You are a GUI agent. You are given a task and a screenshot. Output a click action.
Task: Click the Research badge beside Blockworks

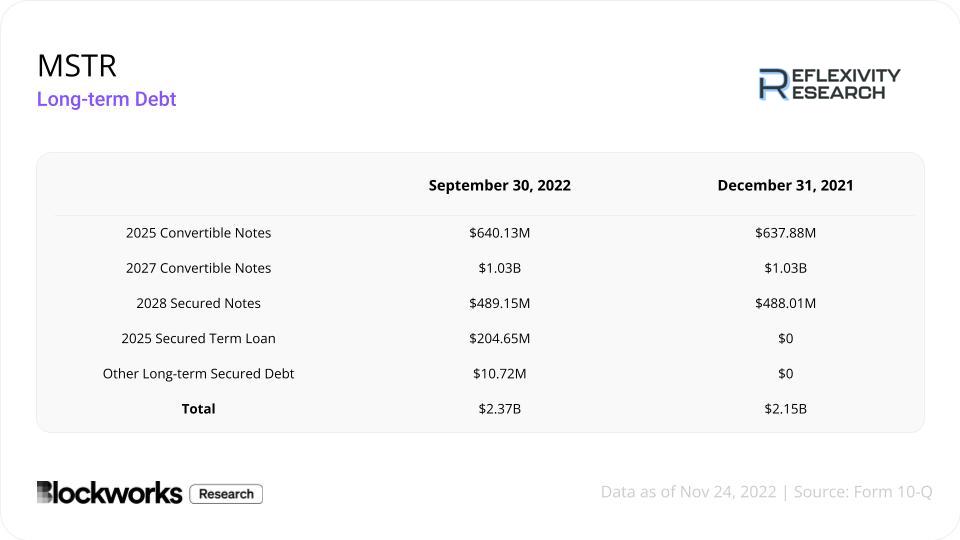click(x=226, y=494)
